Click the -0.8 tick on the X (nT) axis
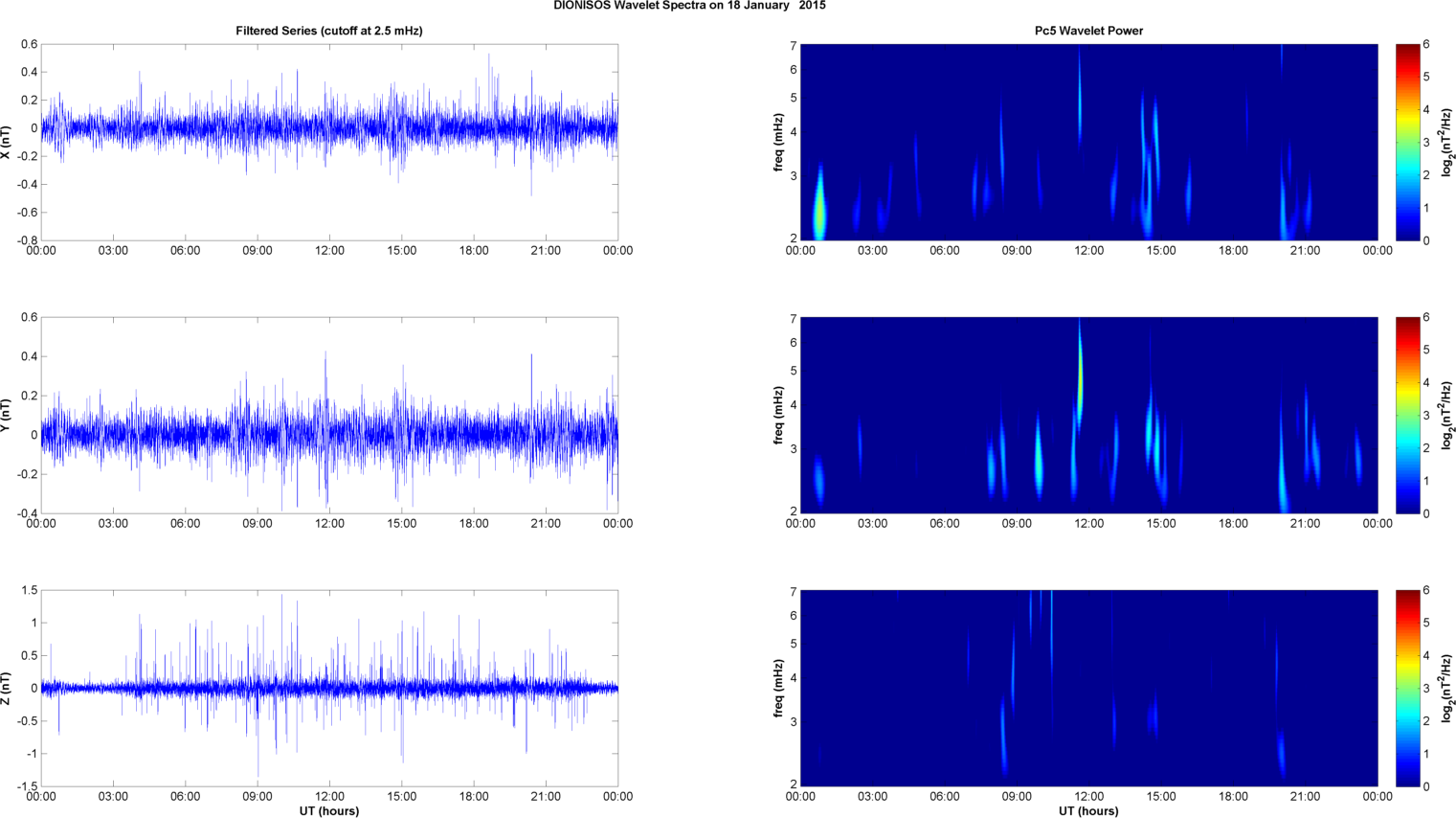Viewport: 1456px width, 818px height. 26,240
